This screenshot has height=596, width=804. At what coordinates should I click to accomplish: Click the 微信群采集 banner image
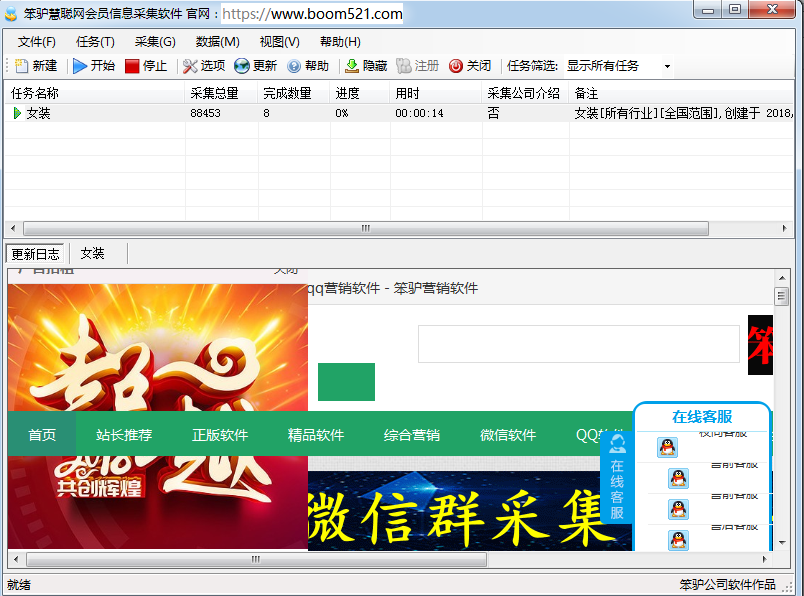(x=470, y=511)
